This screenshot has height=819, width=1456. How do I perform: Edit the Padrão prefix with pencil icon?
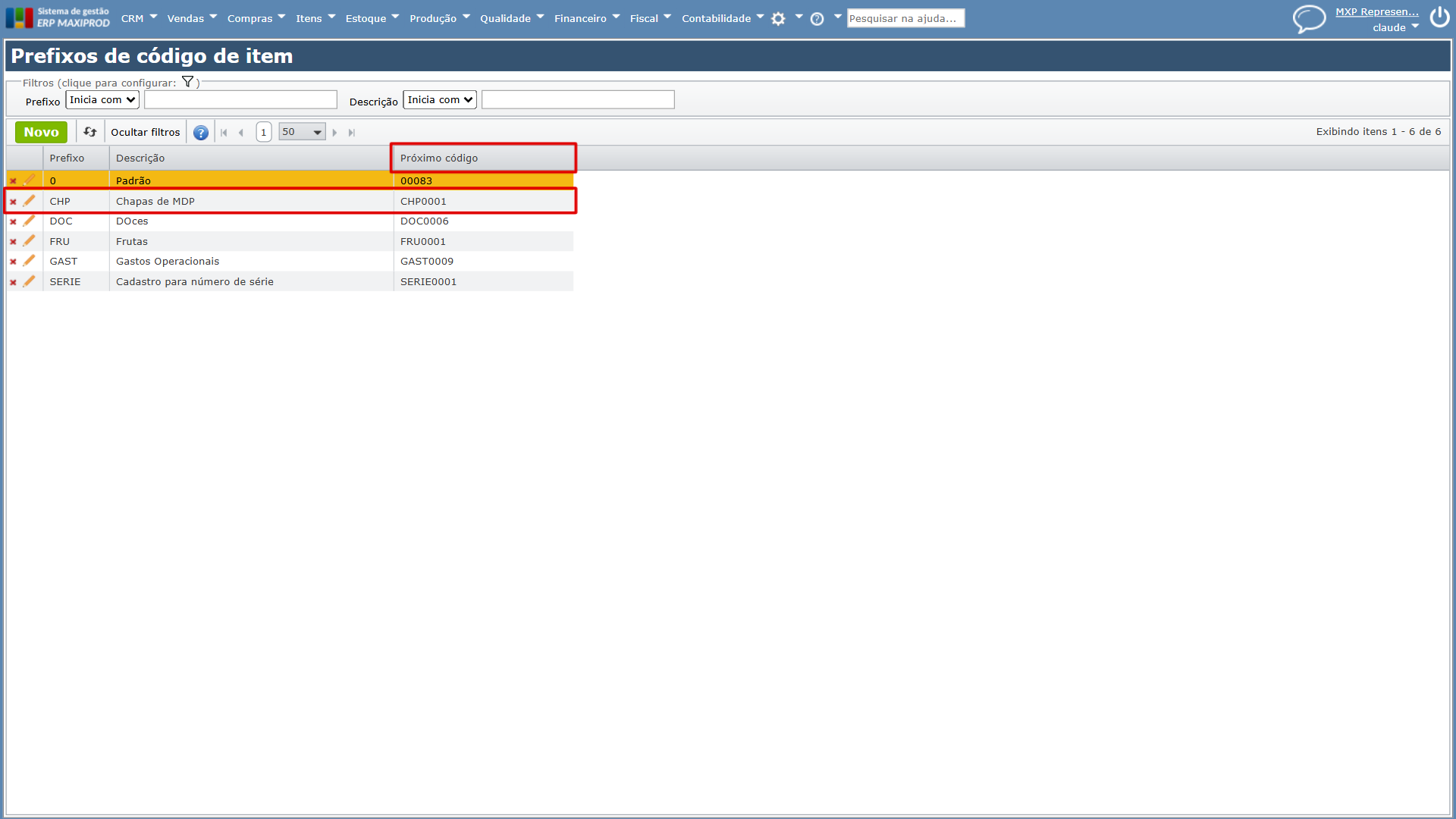[29, 180]
